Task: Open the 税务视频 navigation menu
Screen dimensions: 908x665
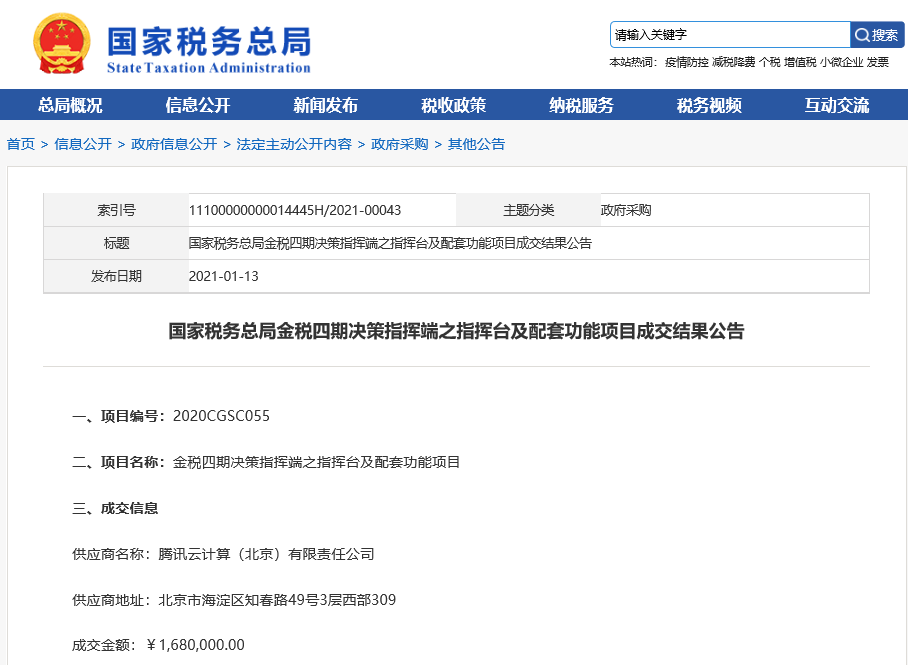Action: tap(709, 105)
